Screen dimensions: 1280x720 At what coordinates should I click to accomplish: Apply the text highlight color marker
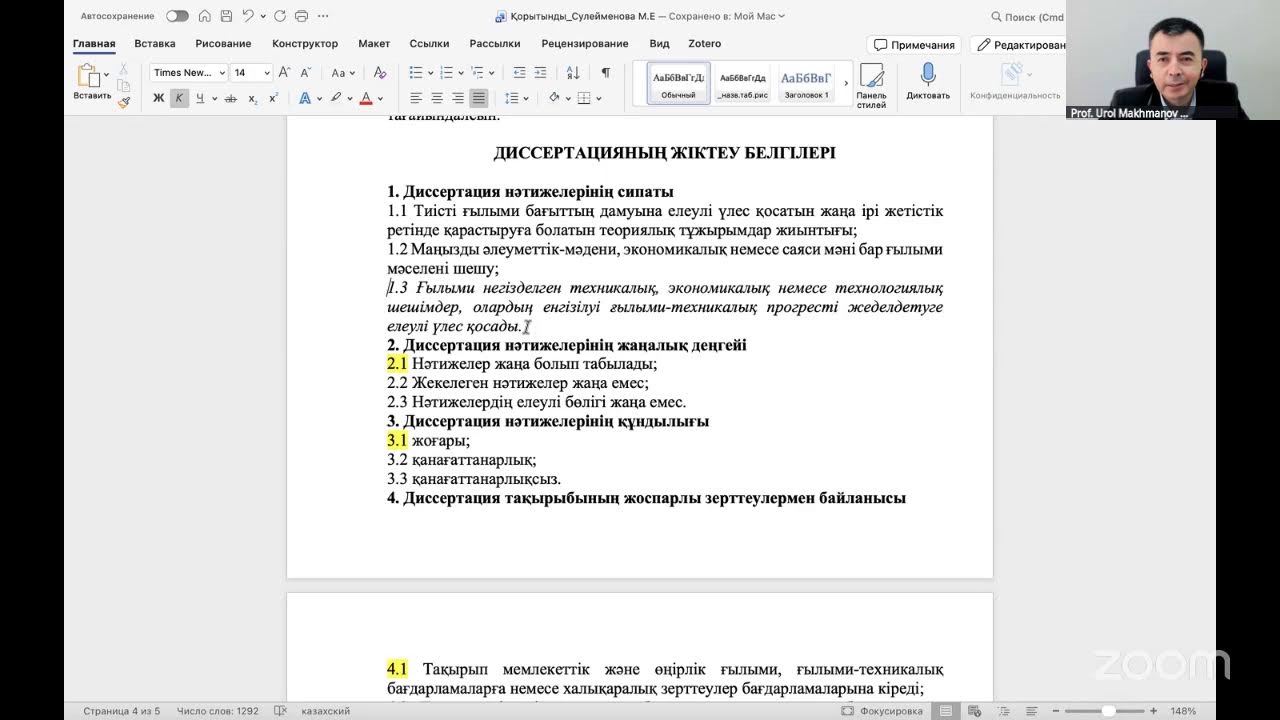pos(336,98)
